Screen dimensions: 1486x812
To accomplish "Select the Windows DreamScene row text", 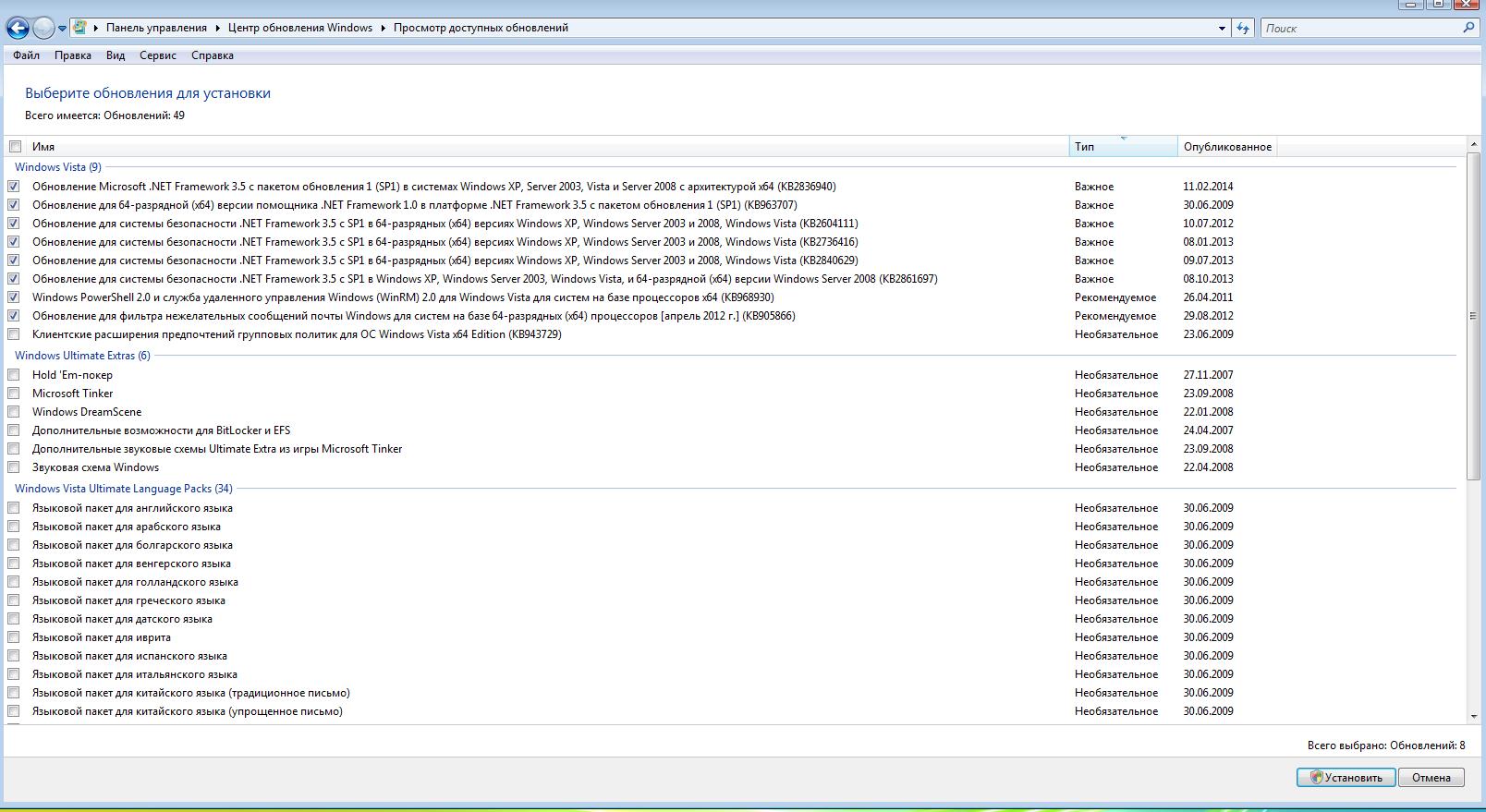I will tap(87, 412).
